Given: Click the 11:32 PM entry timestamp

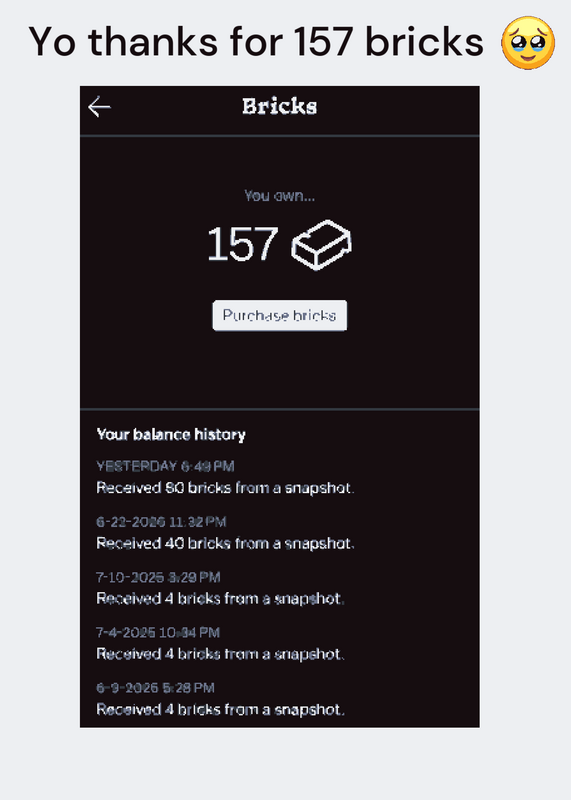Looking at the screenshot, I should click(x=161, y=521).
